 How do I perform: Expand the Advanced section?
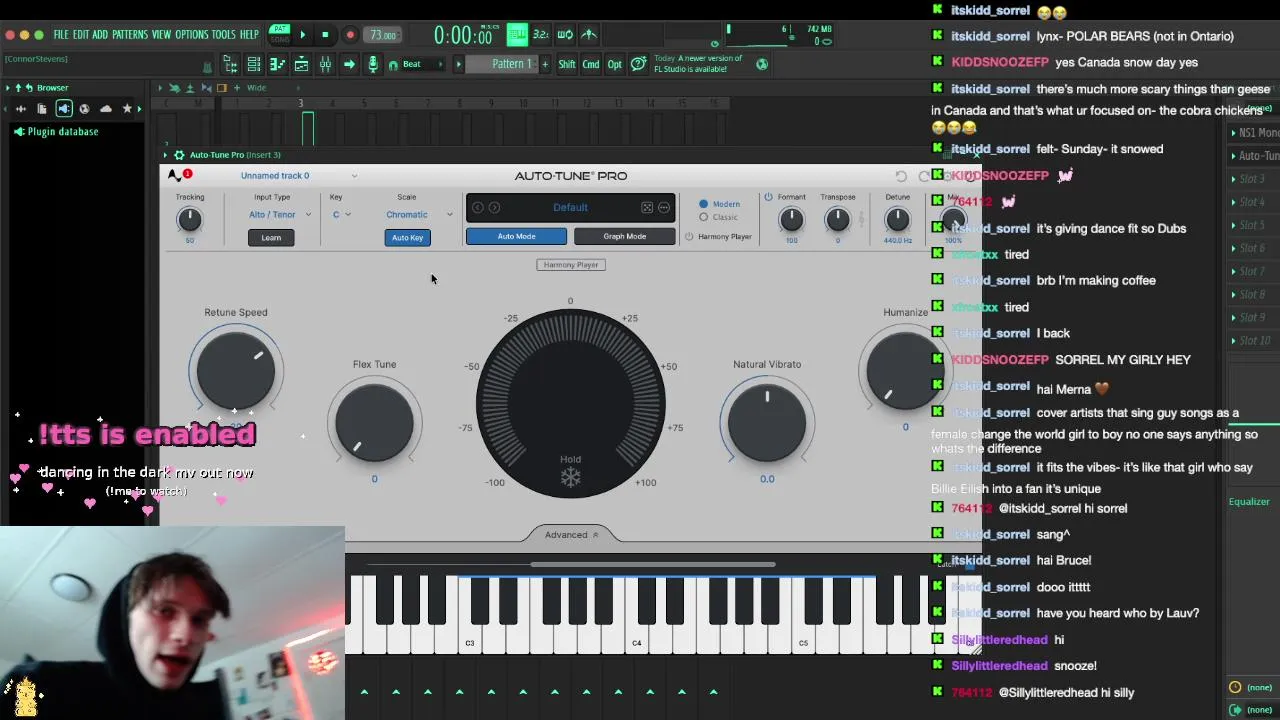571,535
